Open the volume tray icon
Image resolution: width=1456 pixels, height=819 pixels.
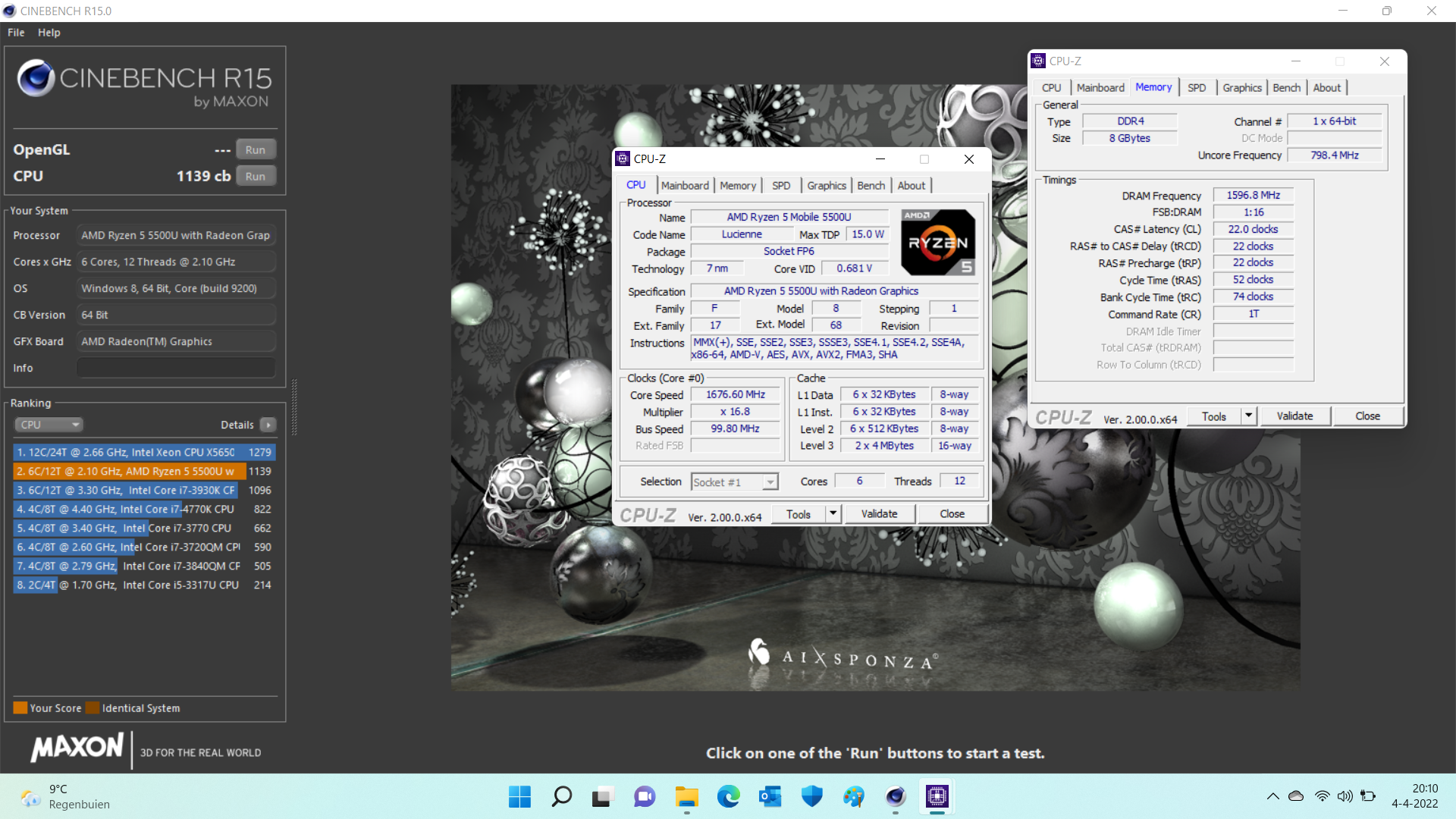(x=1345, y=796)
